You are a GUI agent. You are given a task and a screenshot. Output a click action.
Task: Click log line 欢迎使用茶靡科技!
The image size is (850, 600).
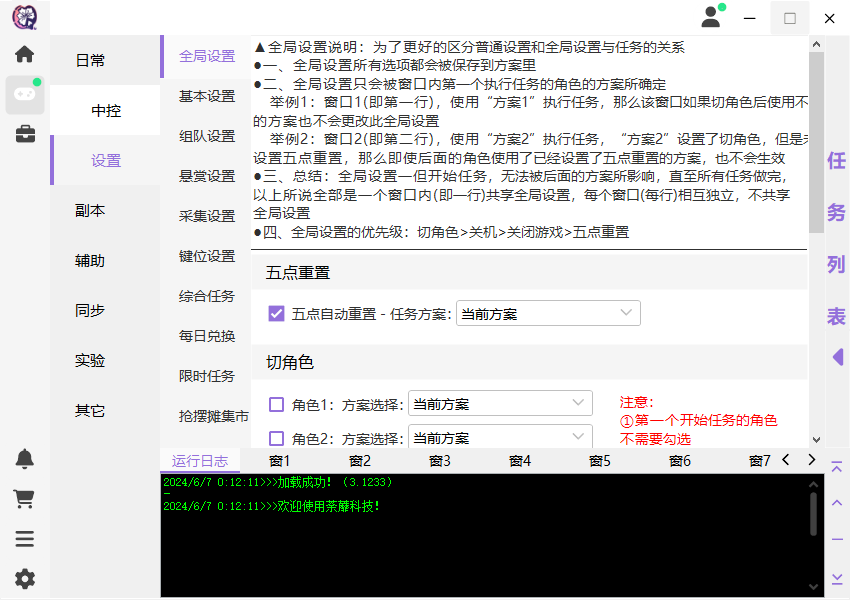(x=271, y=506)
